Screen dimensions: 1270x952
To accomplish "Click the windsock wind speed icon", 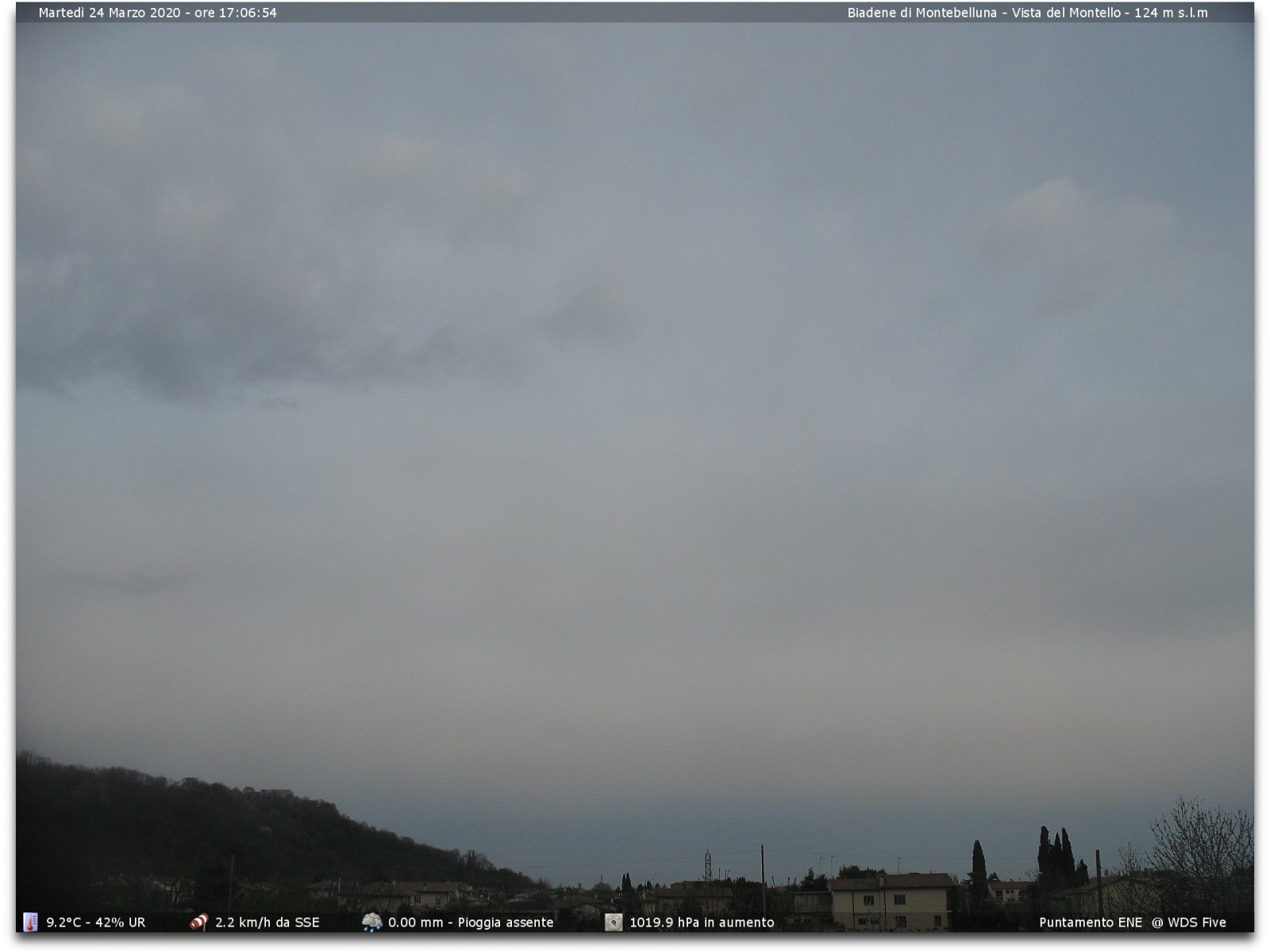I will pyautogui.click(x=198, y=922).
